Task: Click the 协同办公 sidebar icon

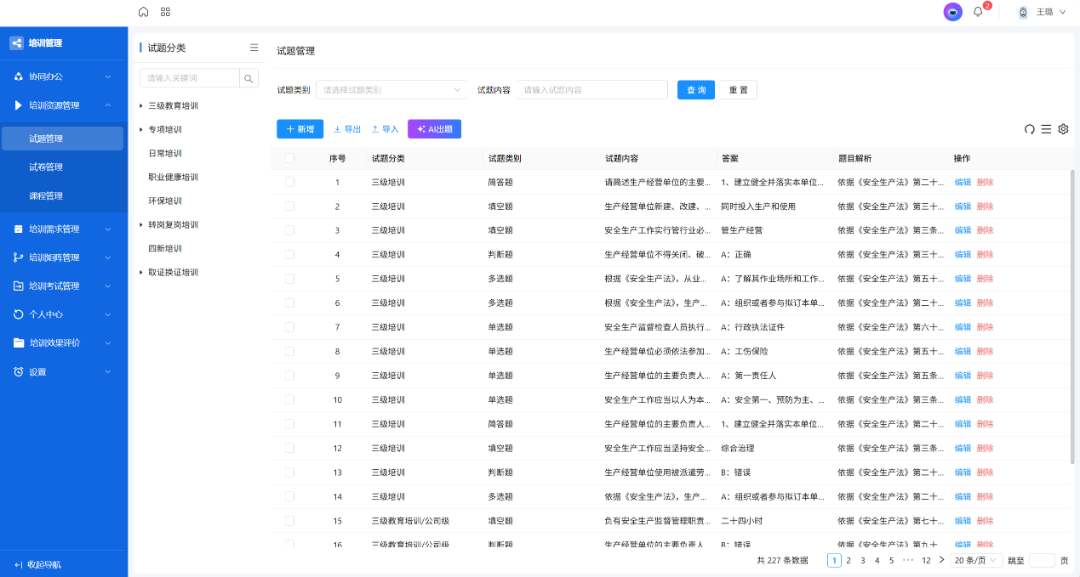Action: [18, 76]
